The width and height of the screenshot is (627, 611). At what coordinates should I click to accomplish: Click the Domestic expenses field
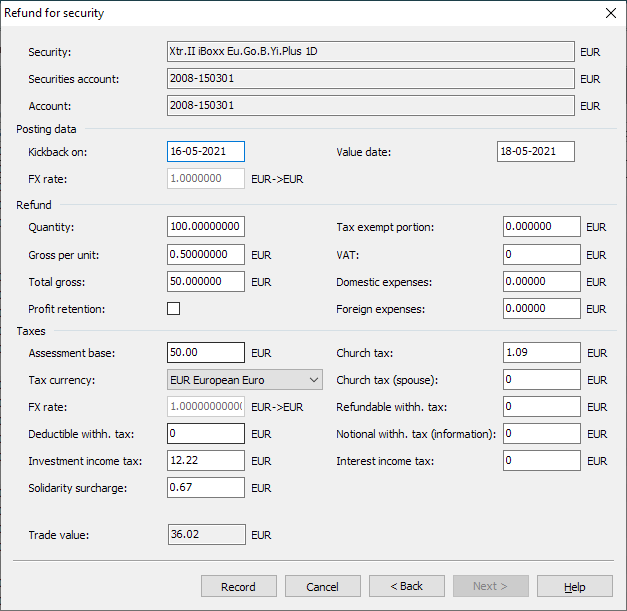pyautogui.click(x=541, y=282)
